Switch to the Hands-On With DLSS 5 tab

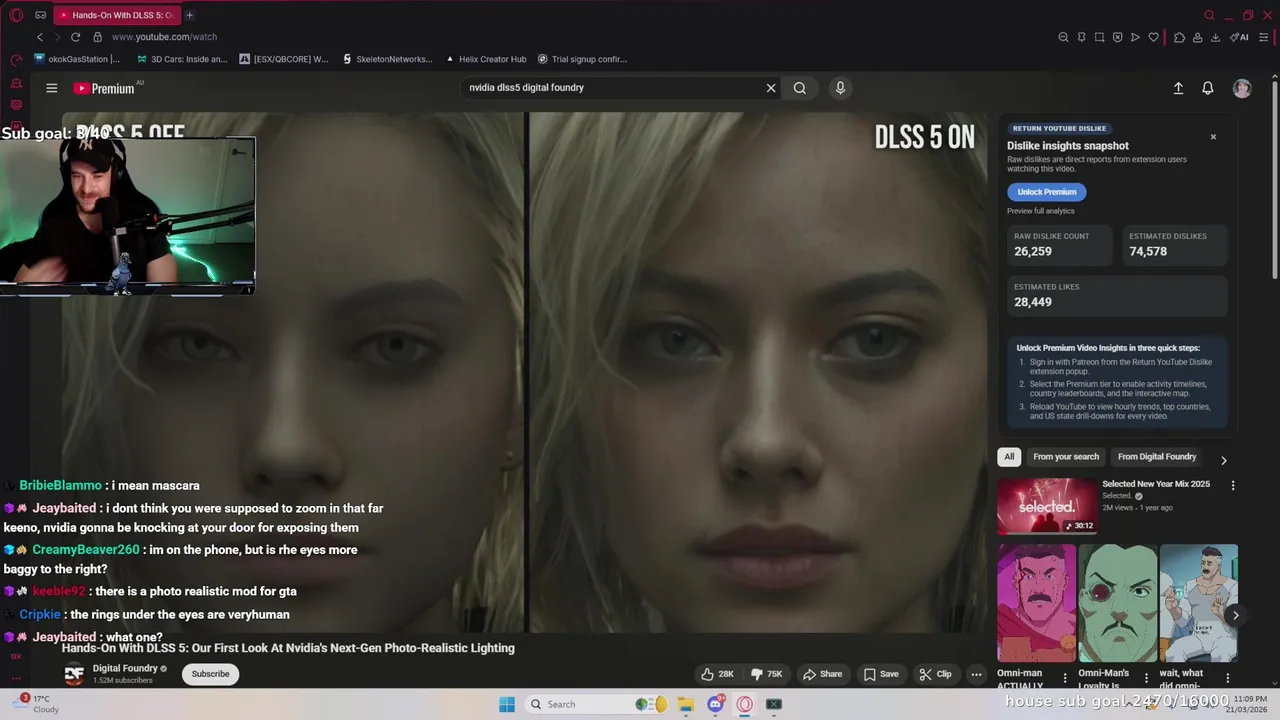tap(115, 15)
